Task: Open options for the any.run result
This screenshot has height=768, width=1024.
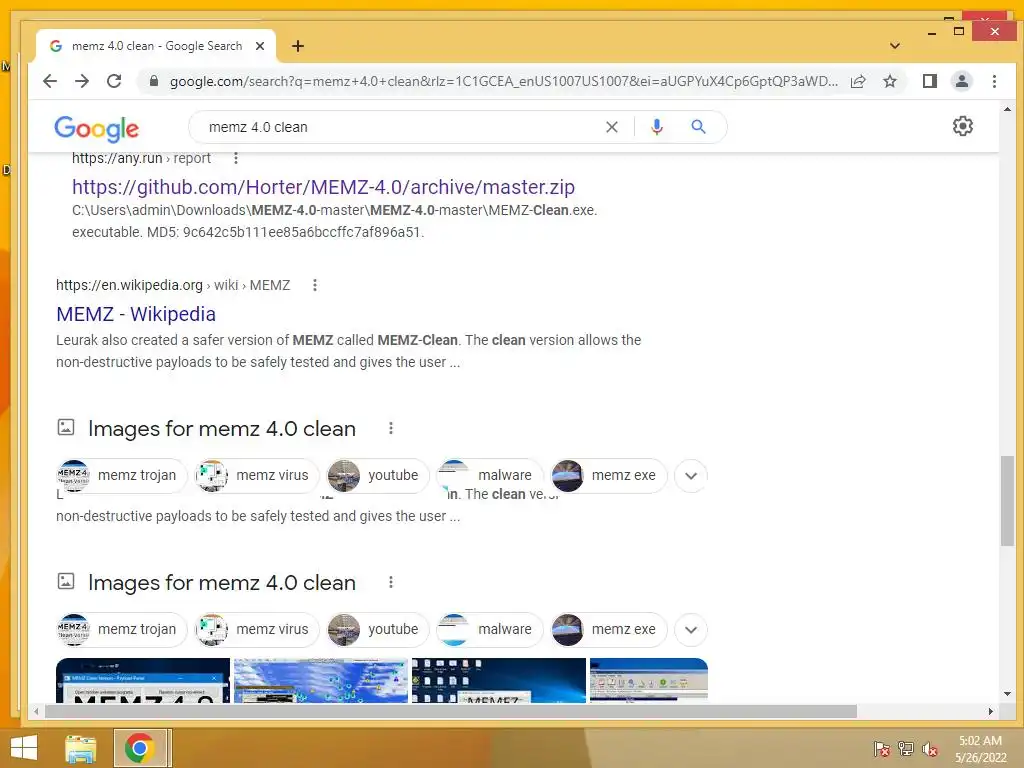Action: click(236, 158)
